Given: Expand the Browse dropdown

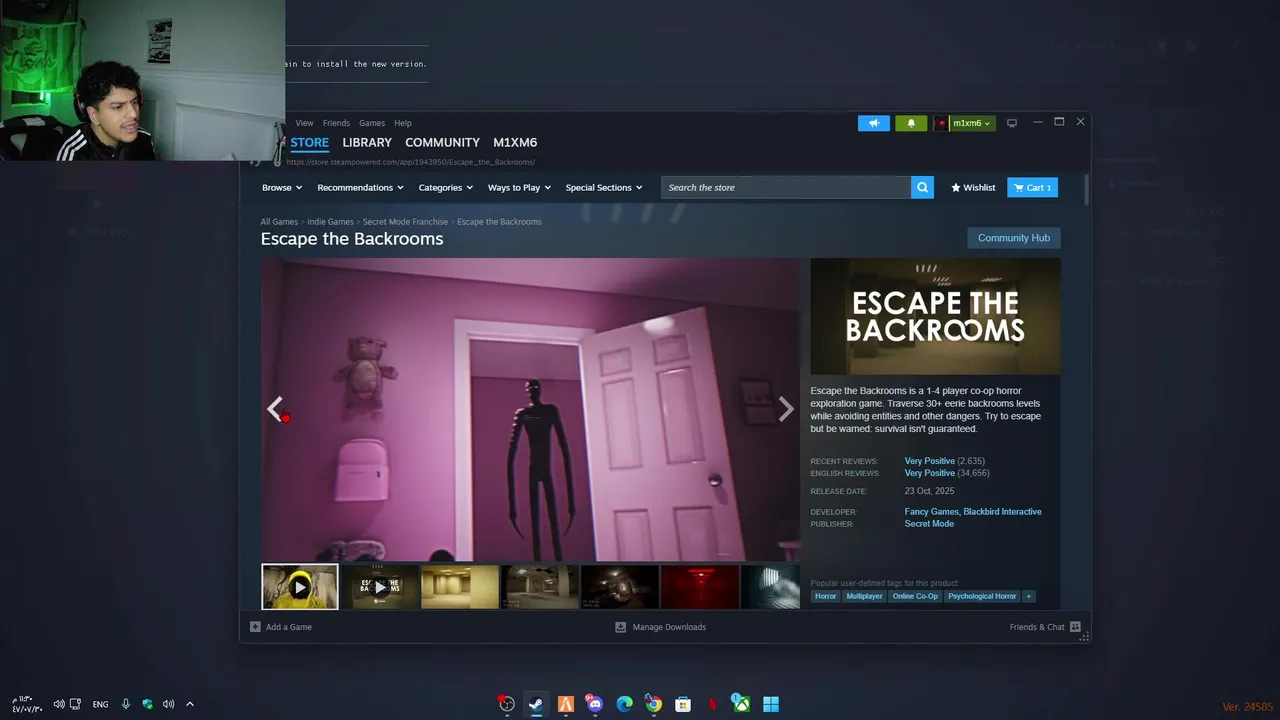Looking at the screenshot, I should tap(281, 188).
